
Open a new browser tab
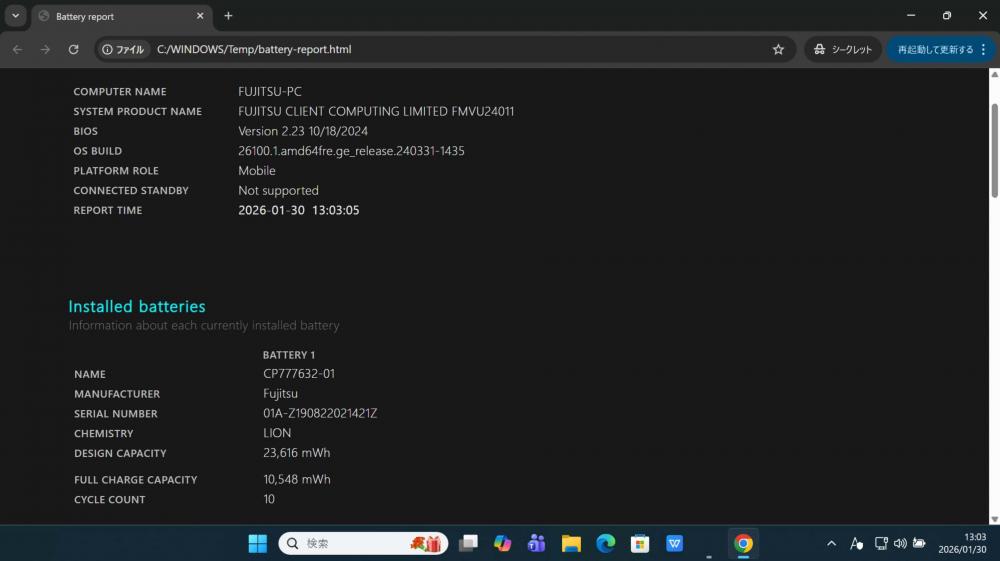click(x=228, y=16)
